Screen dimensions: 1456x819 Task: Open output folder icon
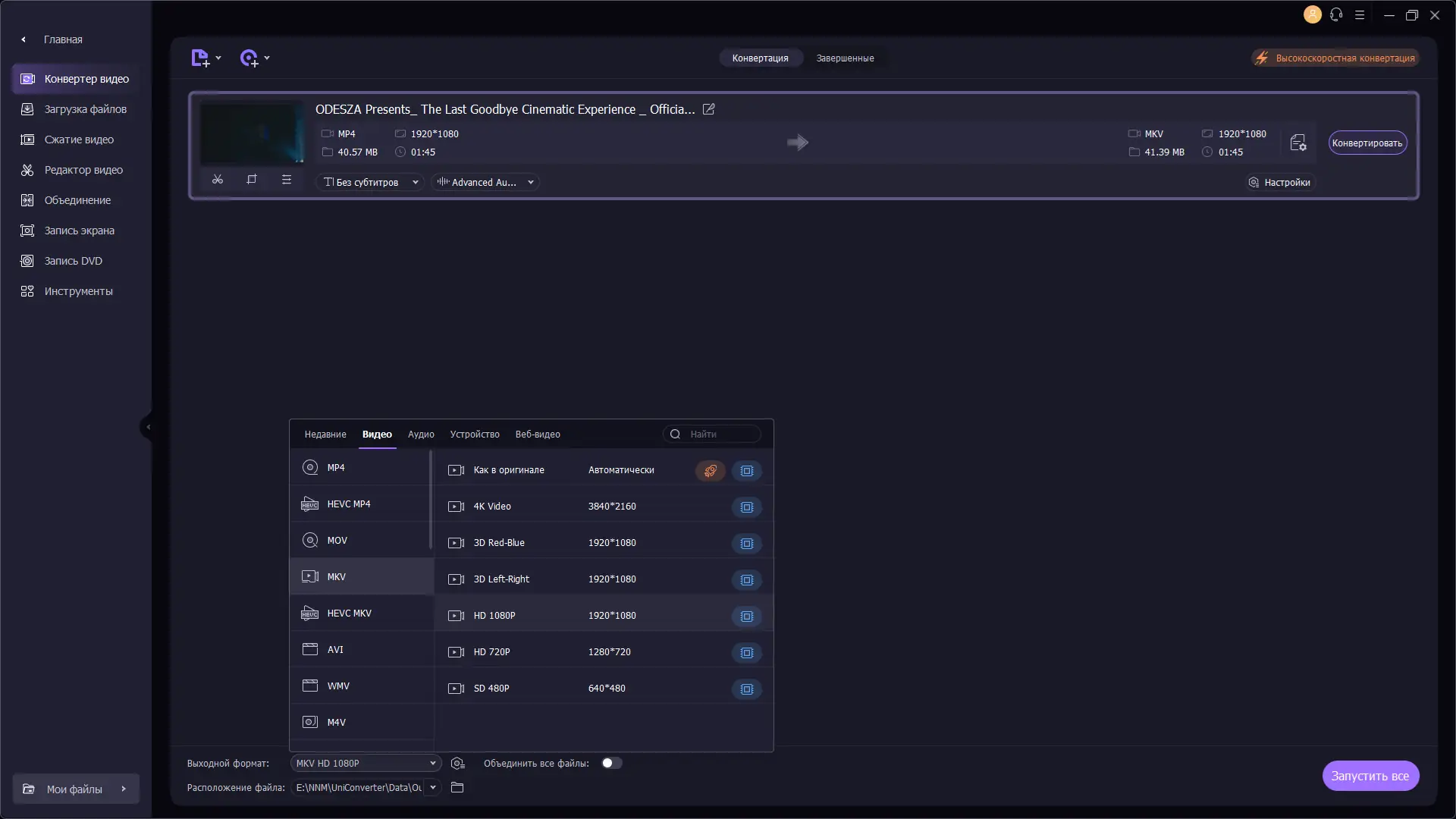(x=457, y=788)
